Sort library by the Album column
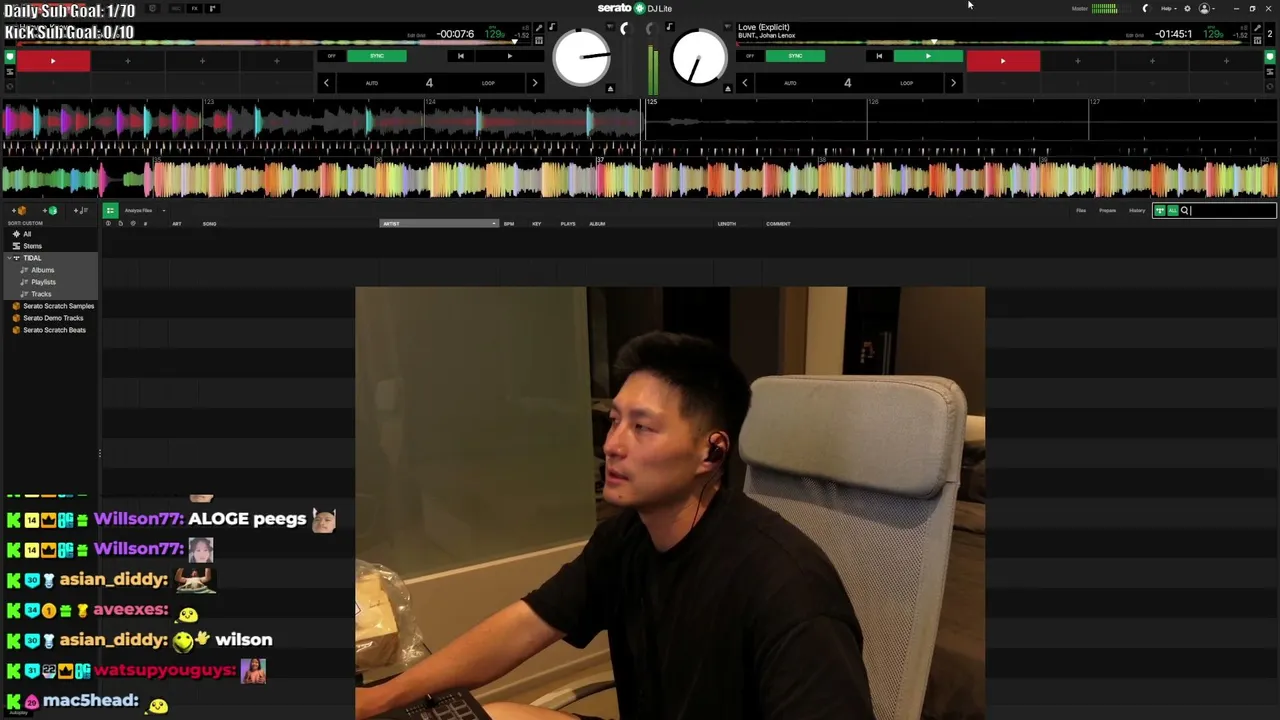 click(x=597, y=224)
